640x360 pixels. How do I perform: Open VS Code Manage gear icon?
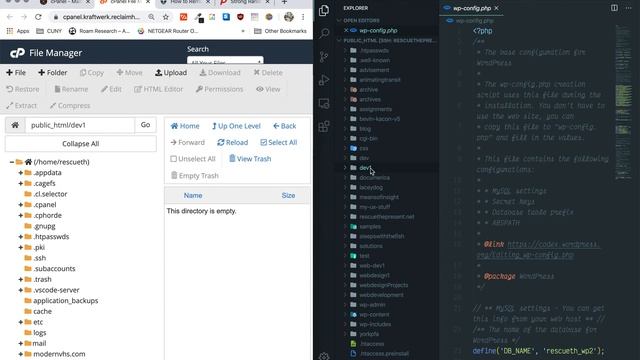324,356
